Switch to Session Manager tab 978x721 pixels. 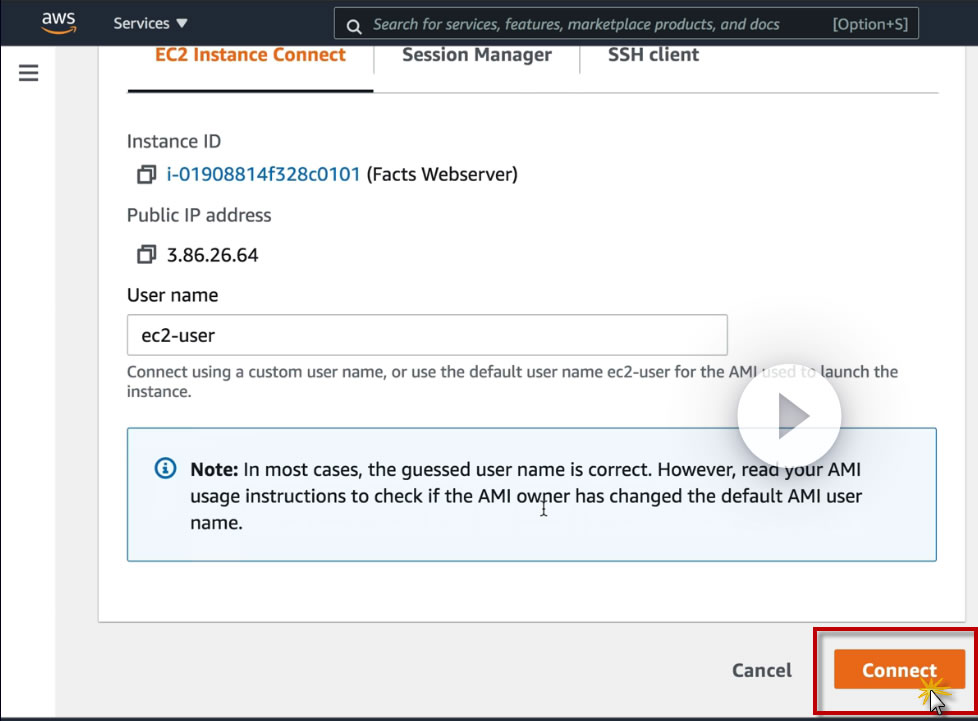[477, 56]
